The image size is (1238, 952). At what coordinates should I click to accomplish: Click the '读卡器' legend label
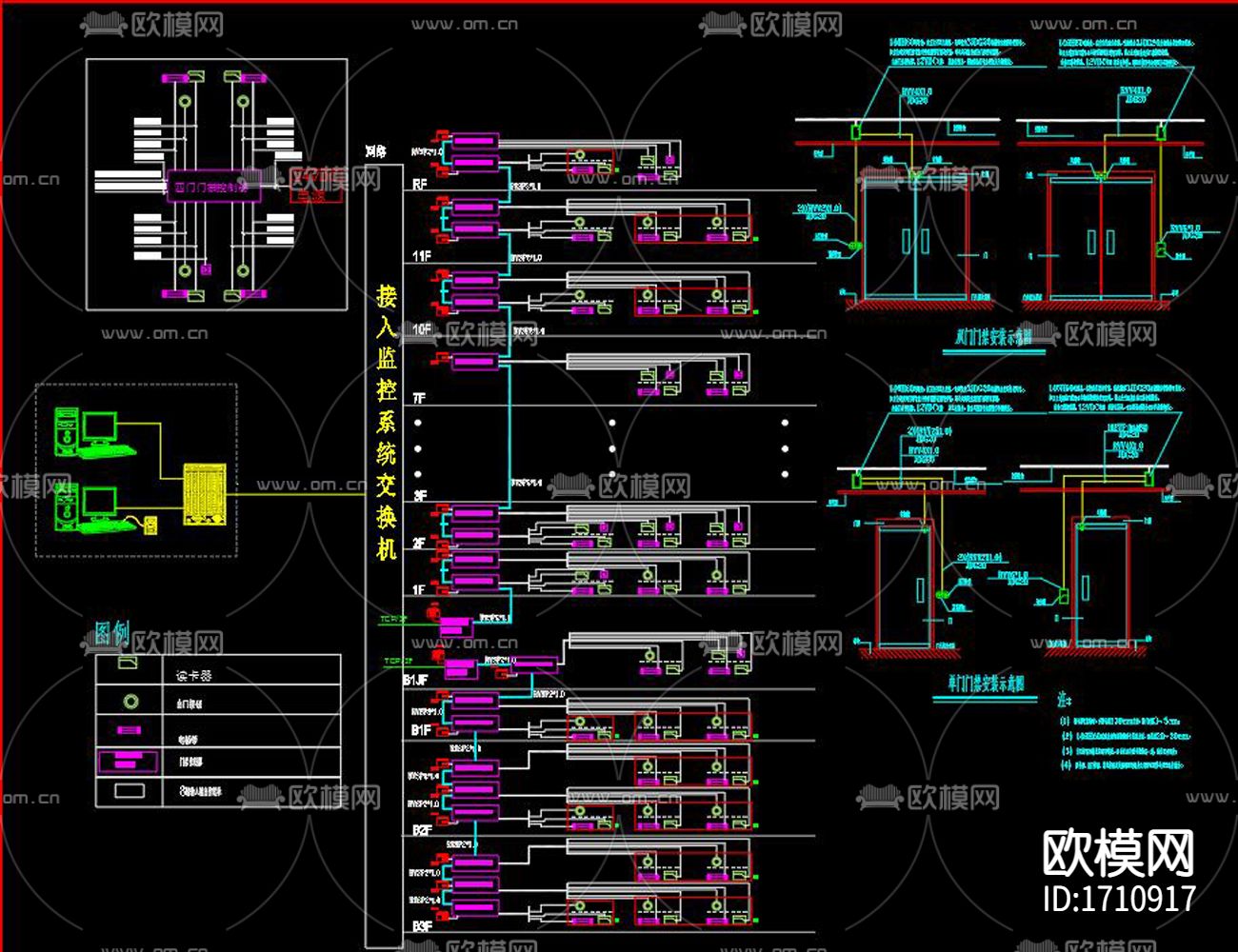[x=194, y=675]
